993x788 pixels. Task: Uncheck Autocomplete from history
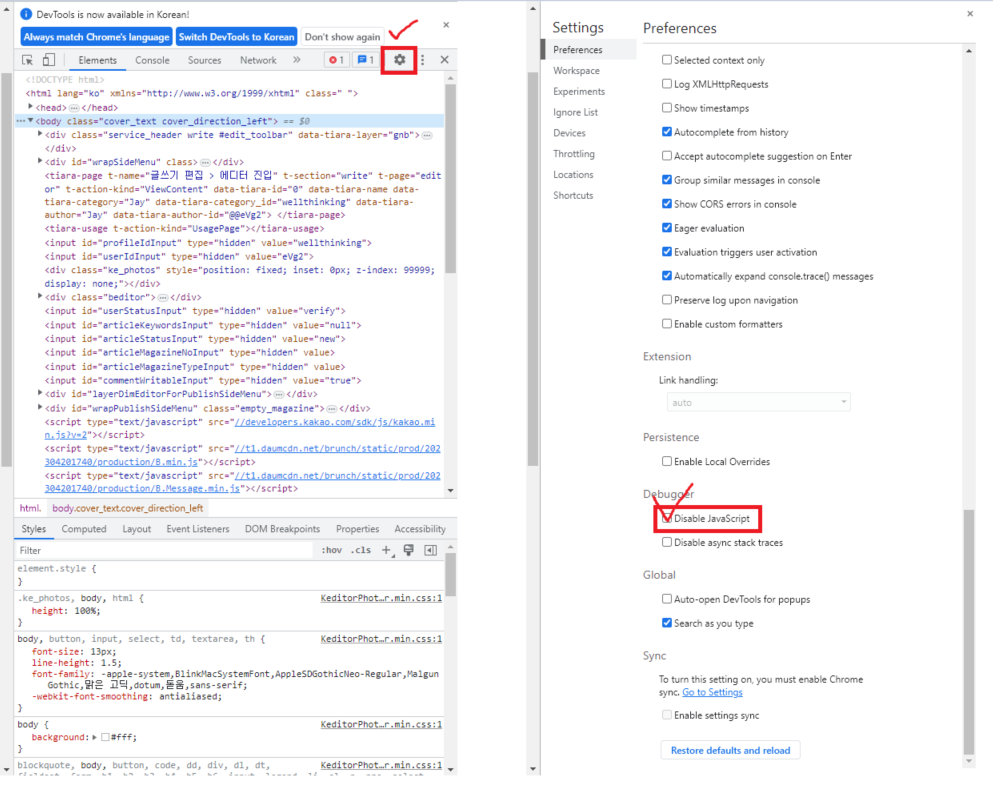[x=667, y=132]
